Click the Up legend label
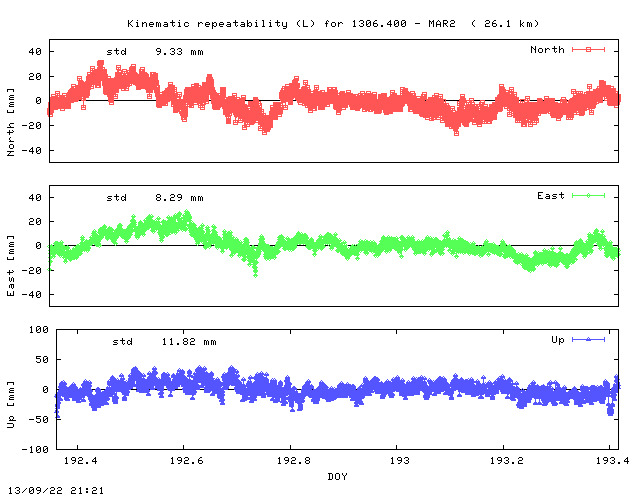The width and height of the screenshot is (640, 496). (x=558, y=340)
